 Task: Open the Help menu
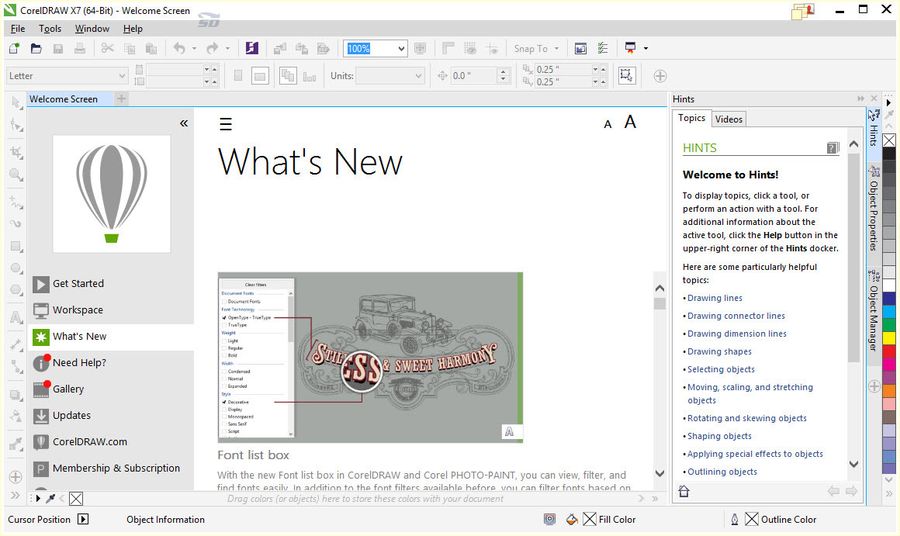(x=133, y=29)
